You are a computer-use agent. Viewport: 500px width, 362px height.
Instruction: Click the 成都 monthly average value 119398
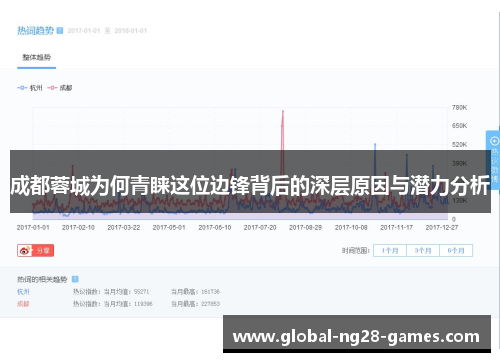point(143,304)
